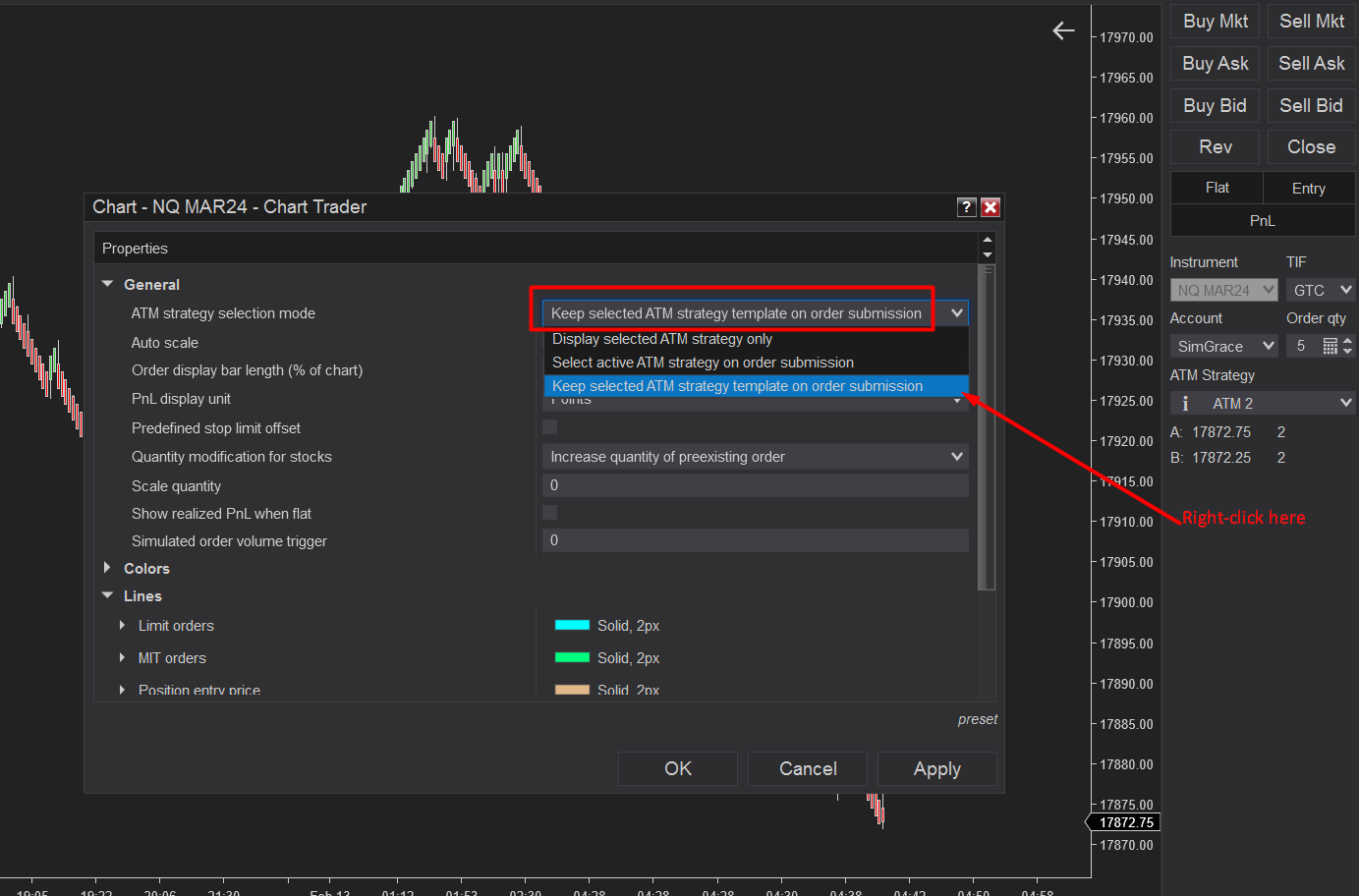Open Quantity modification for stocks dropdown
Image resolution: width=1359 pixels, height=896 pixels.
(755, 457)
